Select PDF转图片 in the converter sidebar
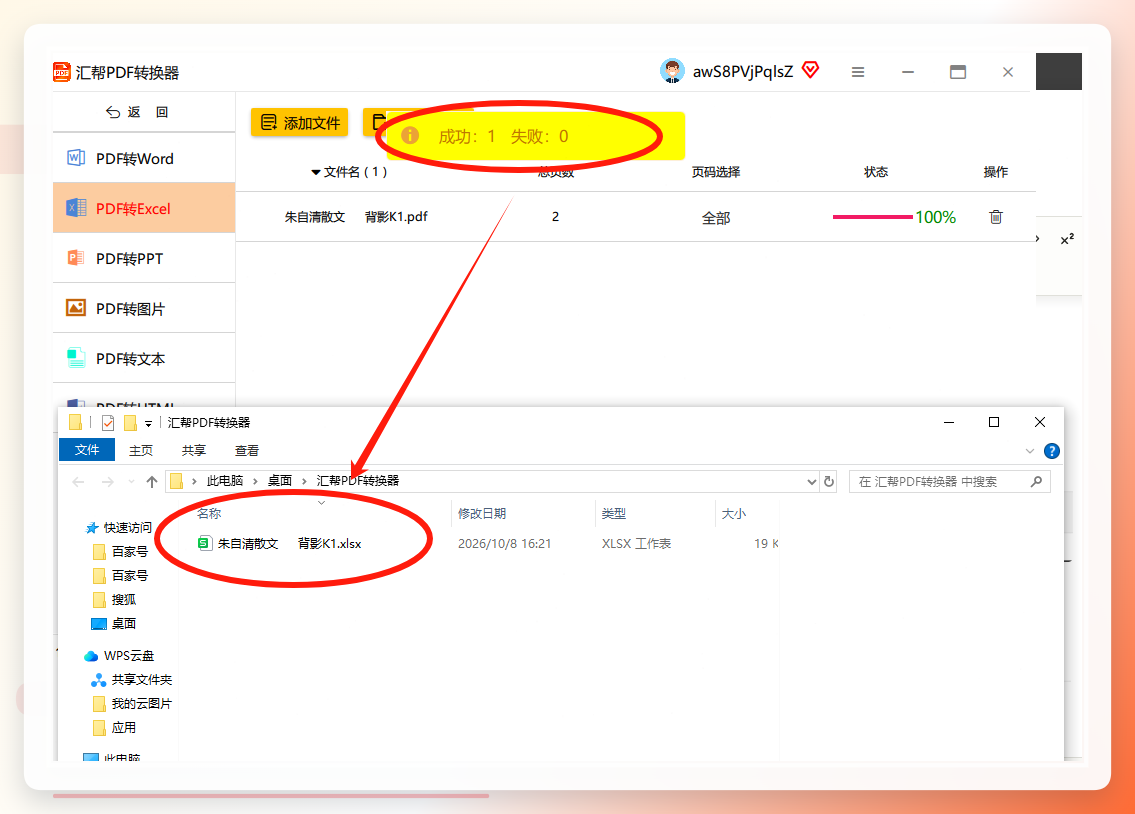This screenshot has width=1135, height=814. click(144, 308)
